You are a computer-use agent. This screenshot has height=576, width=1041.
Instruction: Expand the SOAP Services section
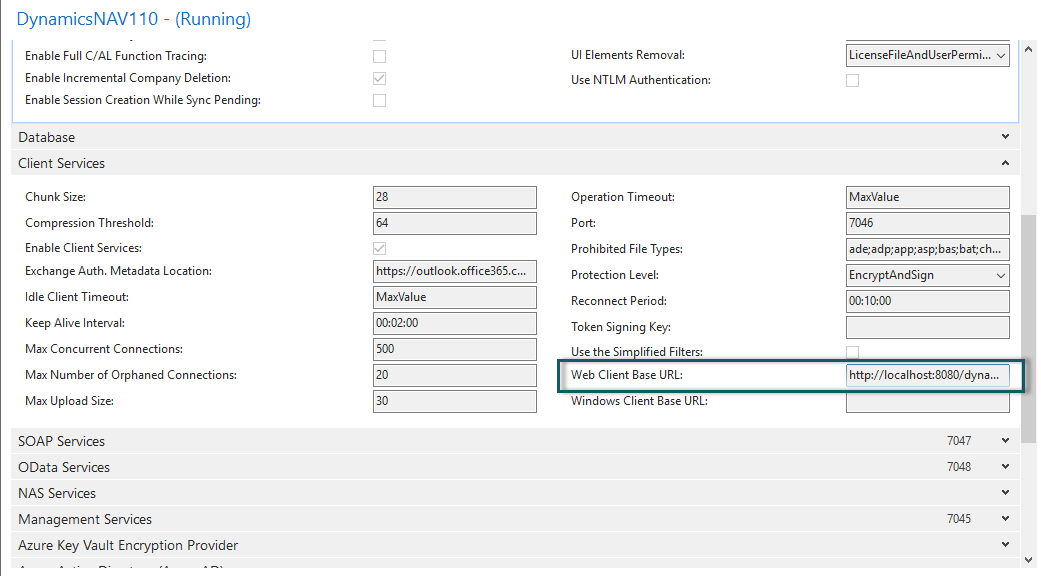1005,441
